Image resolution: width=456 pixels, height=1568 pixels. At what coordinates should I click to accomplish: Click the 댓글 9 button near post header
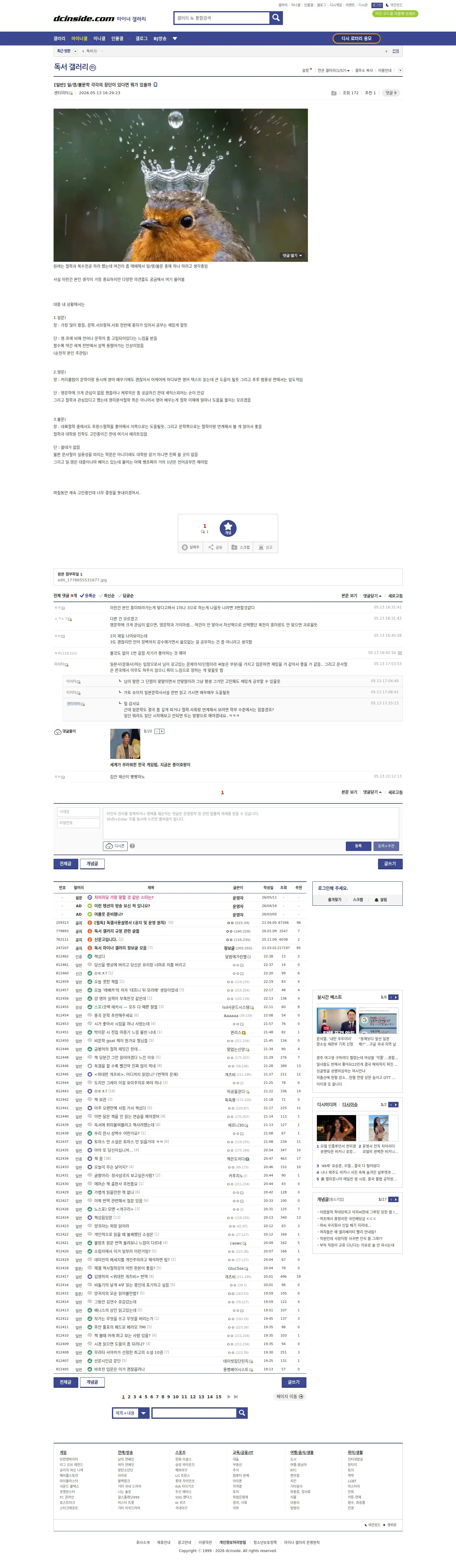391,93
